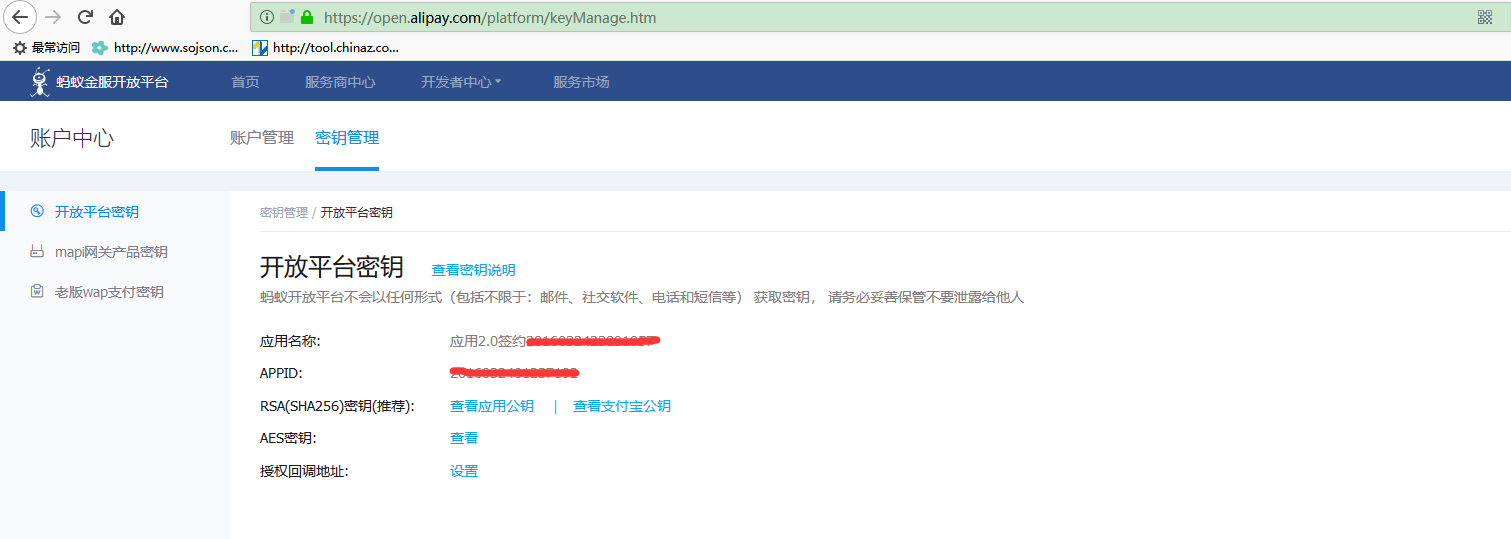Expand the 开发者中心 dropdown menu

(461, 82)
